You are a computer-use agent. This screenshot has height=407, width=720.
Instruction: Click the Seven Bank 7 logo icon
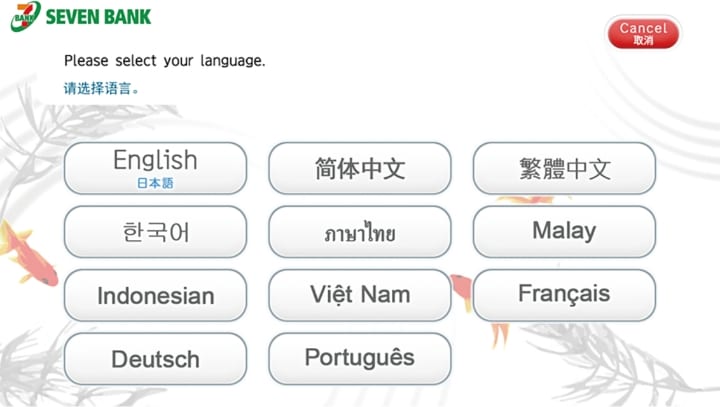(x=26, y=16)
